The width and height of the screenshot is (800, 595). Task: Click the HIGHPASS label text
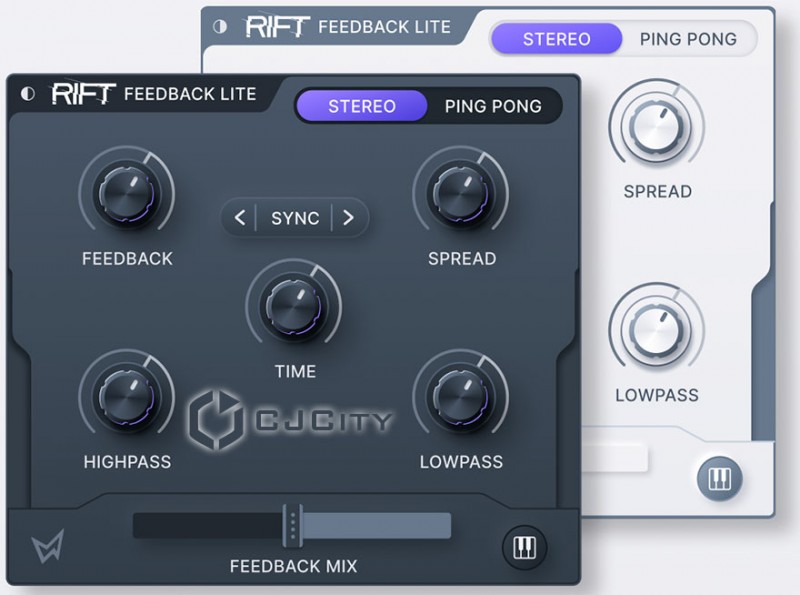[127, 462]
